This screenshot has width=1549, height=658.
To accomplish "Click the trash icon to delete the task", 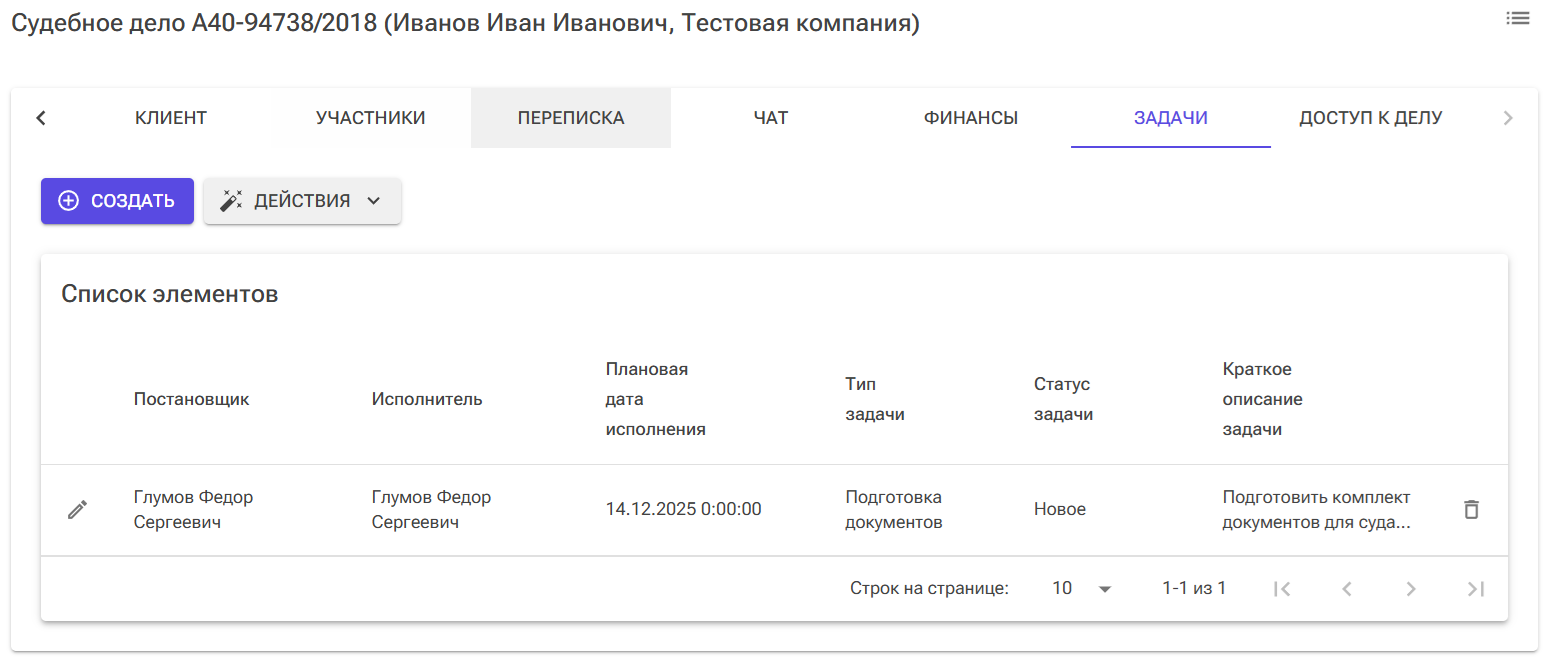I will [x=1471, y=509].
